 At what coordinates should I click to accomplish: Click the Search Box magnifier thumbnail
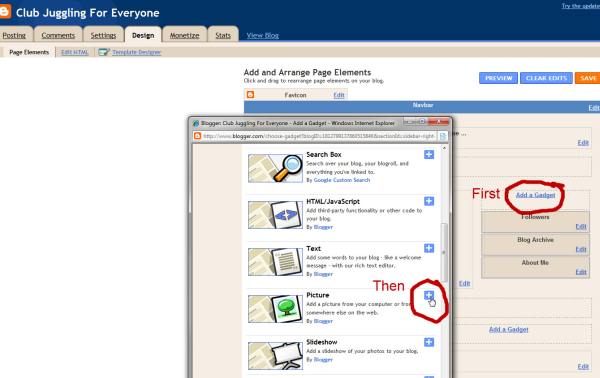pyautogui.click(x=275, y=168)
